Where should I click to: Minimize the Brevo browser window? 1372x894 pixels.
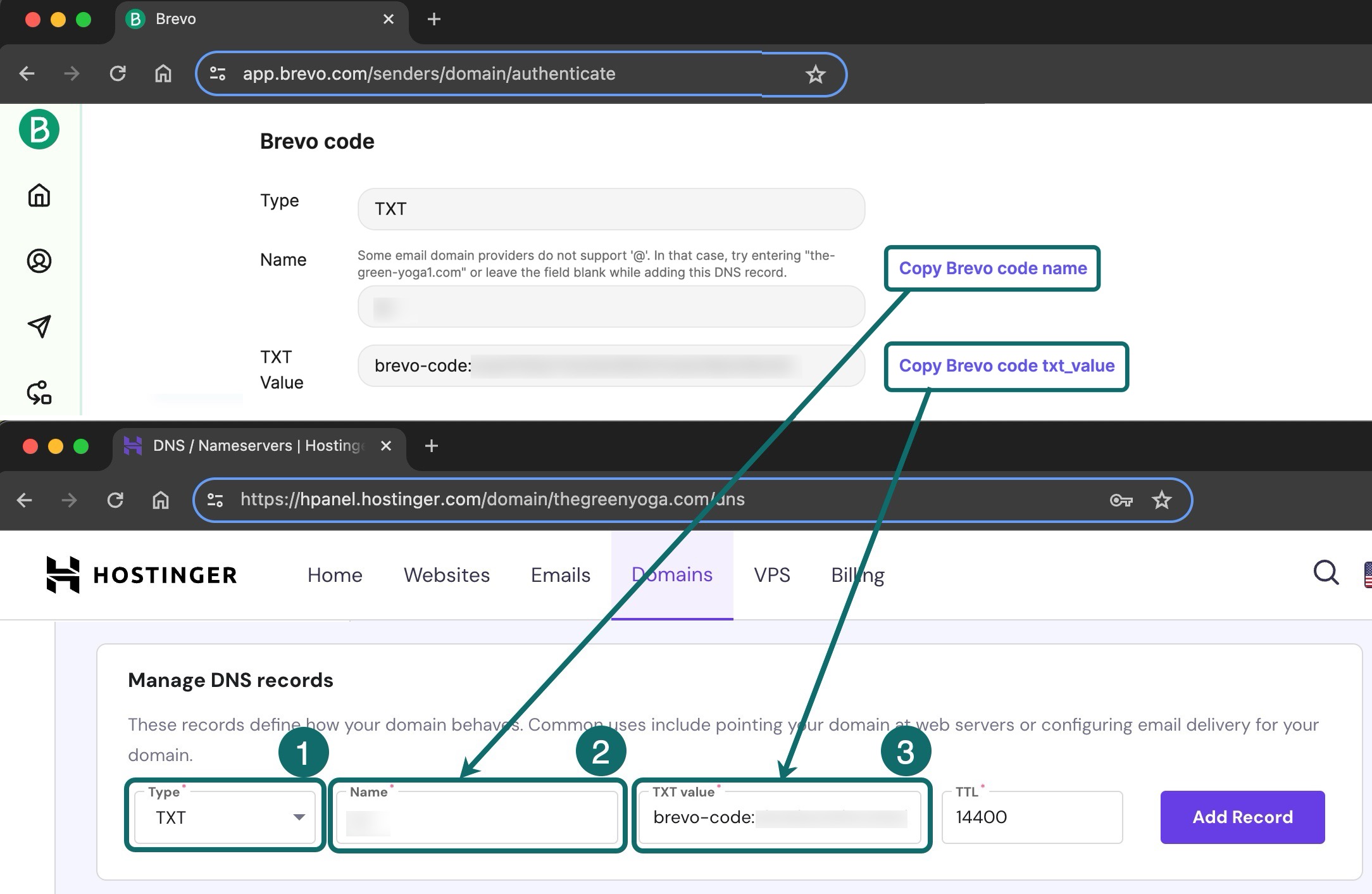coord(58,20)
